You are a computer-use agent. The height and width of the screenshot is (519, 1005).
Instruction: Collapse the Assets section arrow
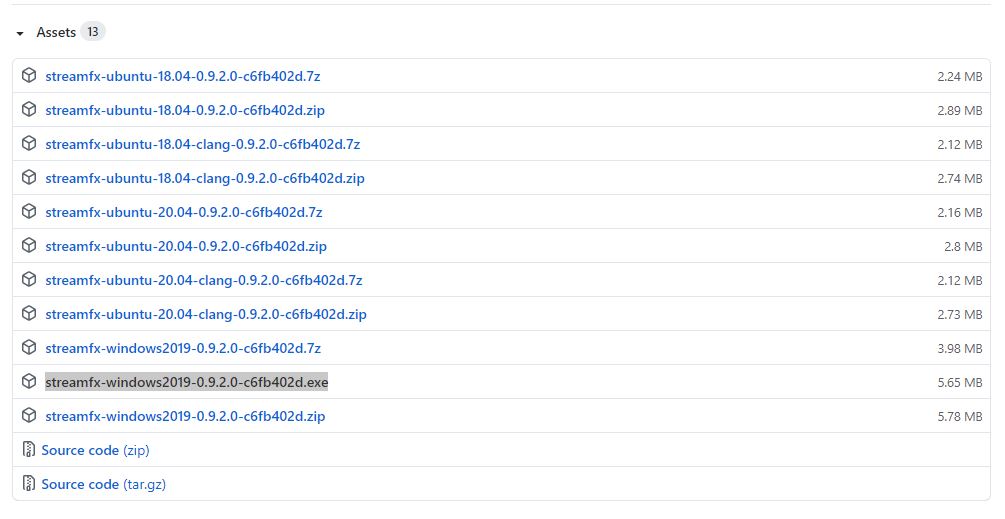pos(20,33)
